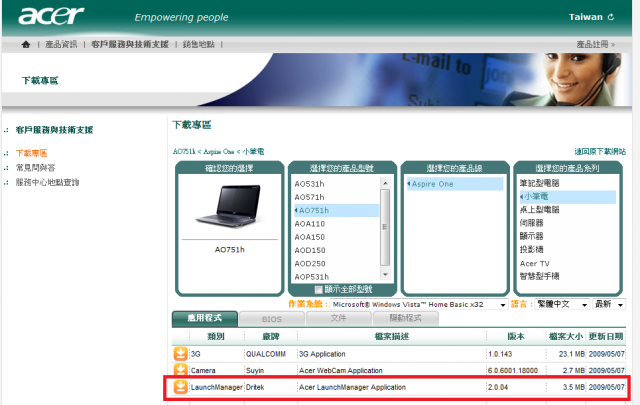Select Acer TV product series

click(535, 263)
